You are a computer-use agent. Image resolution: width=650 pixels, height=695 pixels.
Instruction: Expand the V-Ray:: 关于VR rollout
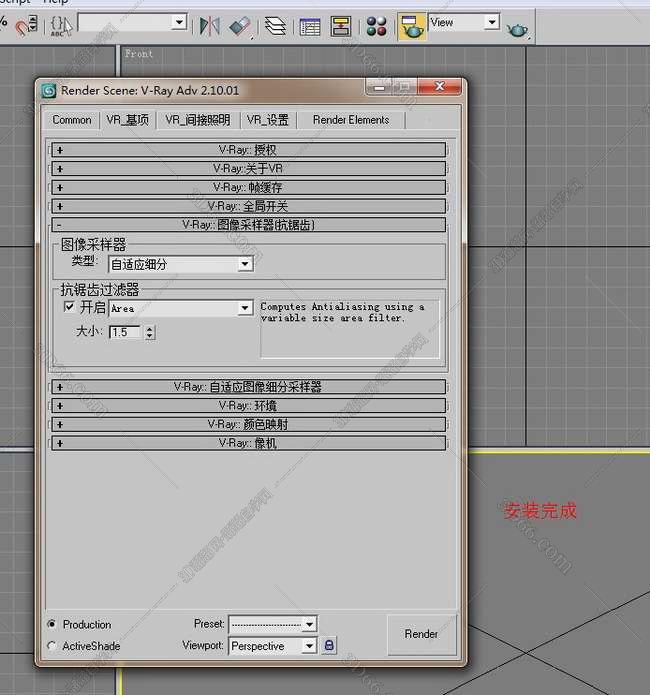click(248, 168)
